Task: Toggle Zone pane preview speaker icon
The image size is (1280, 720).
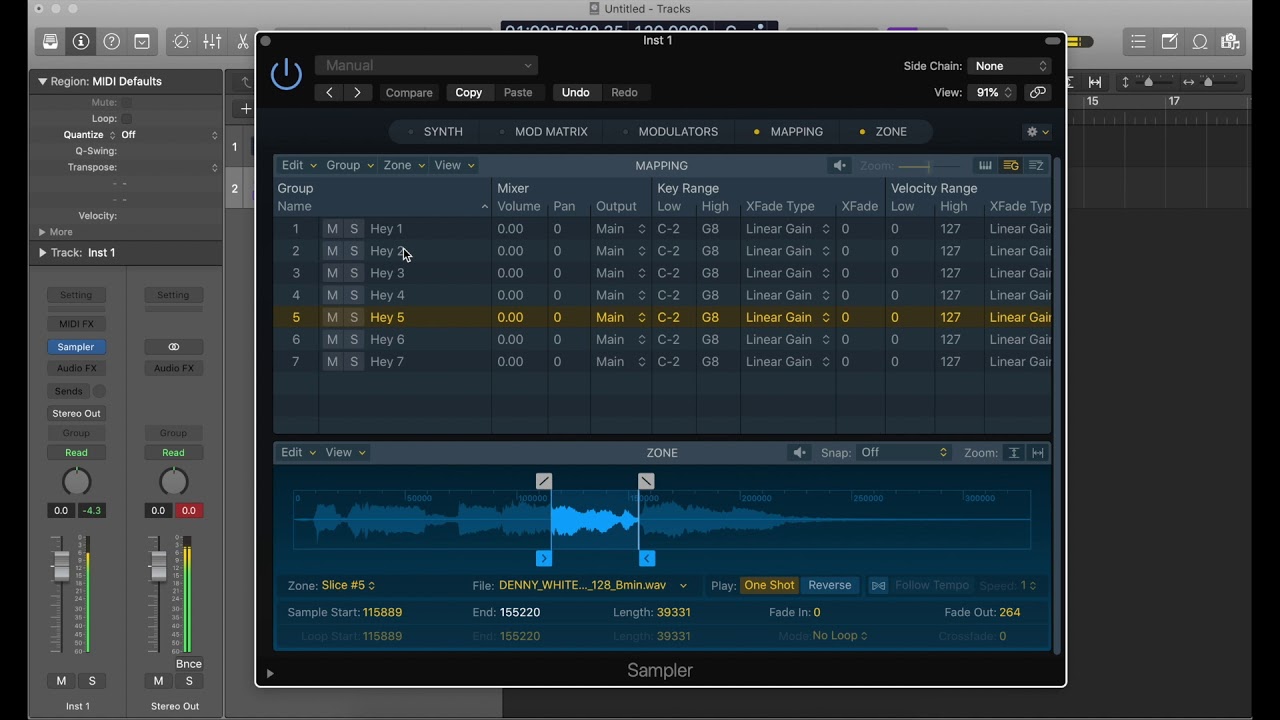Action: 799,453
